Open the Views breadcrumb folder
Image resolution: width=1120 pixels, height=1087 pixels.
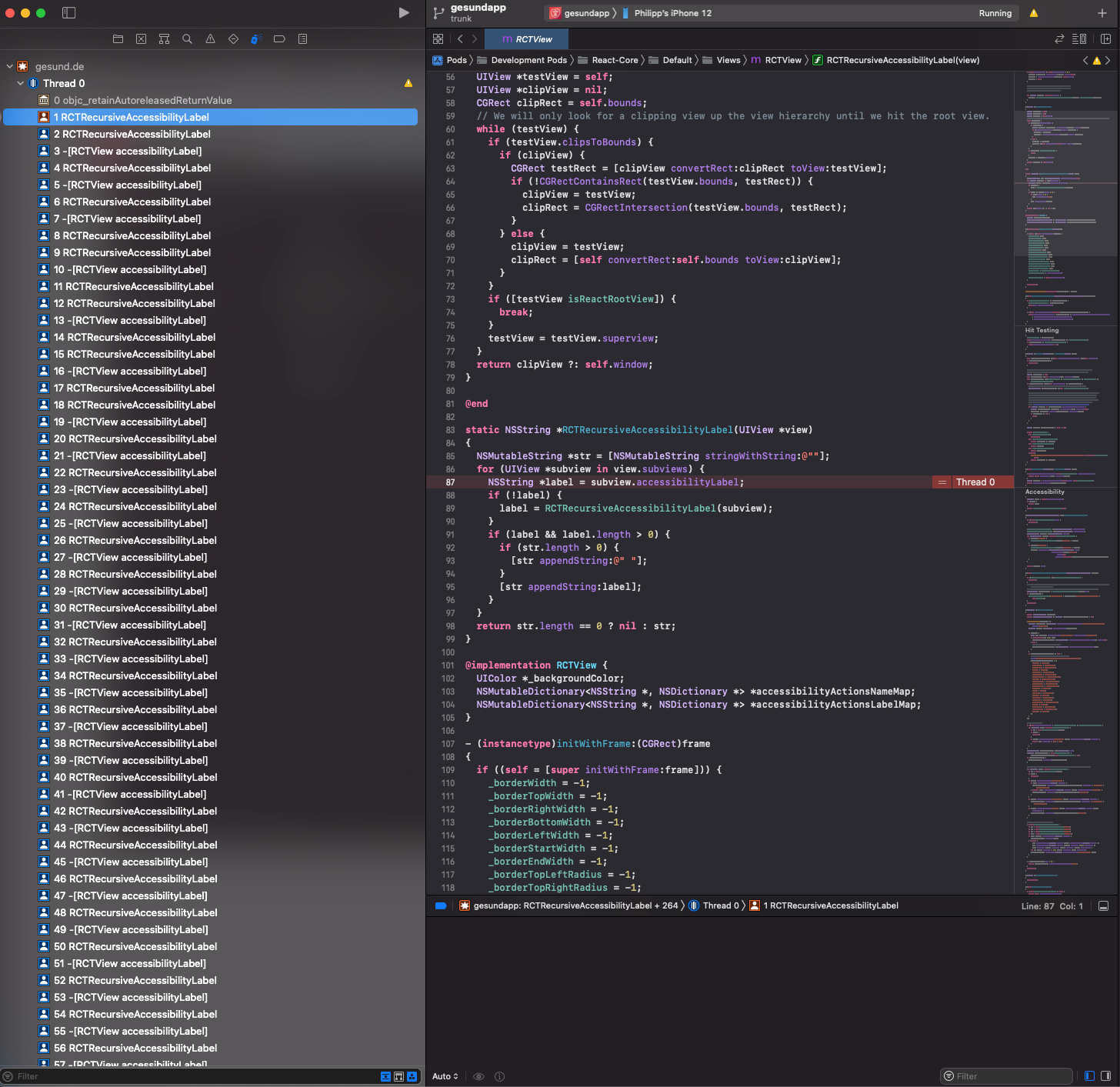point(721,60)
